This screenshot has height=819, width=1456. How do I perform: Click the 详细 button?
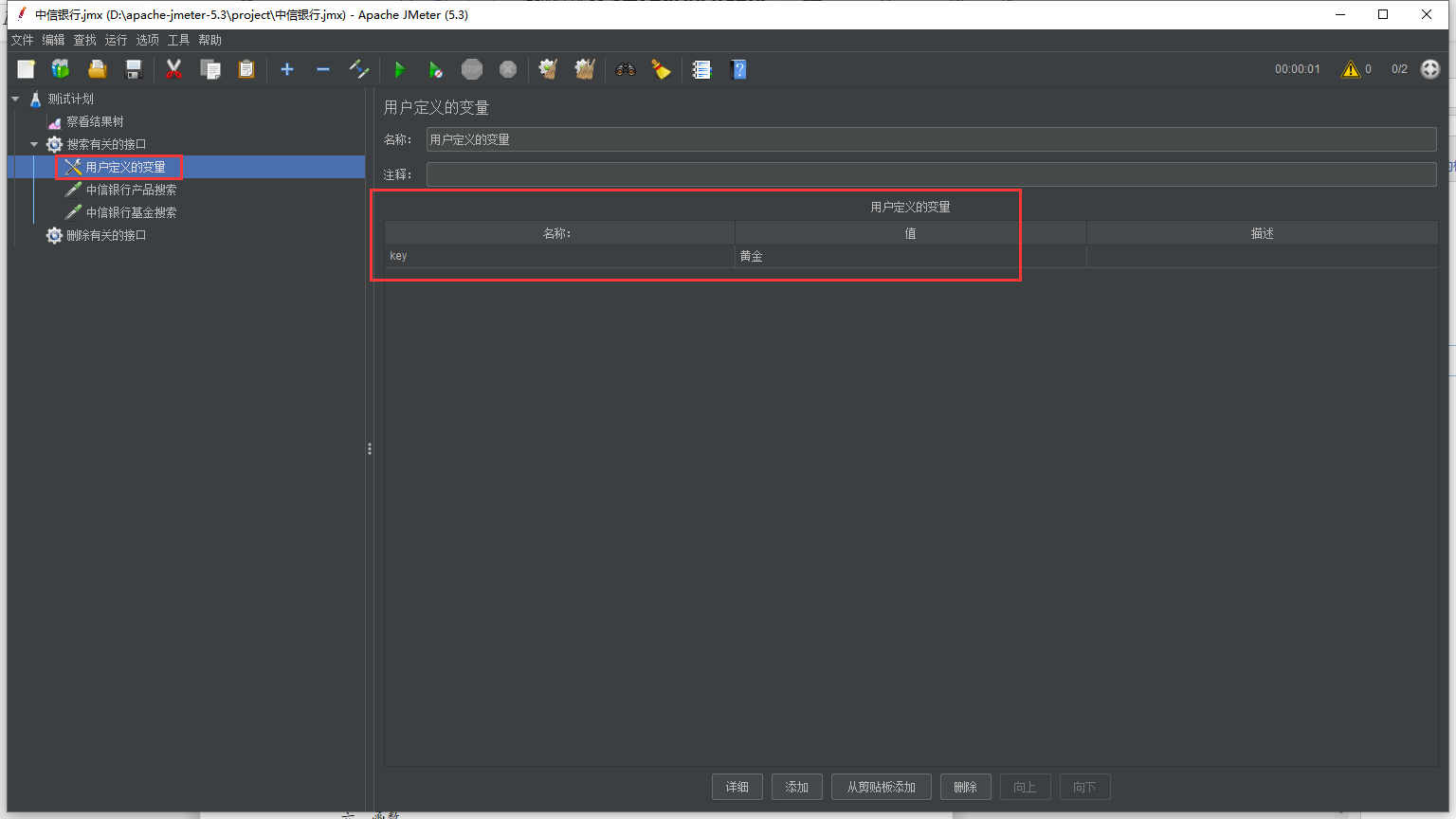(737, 787)
